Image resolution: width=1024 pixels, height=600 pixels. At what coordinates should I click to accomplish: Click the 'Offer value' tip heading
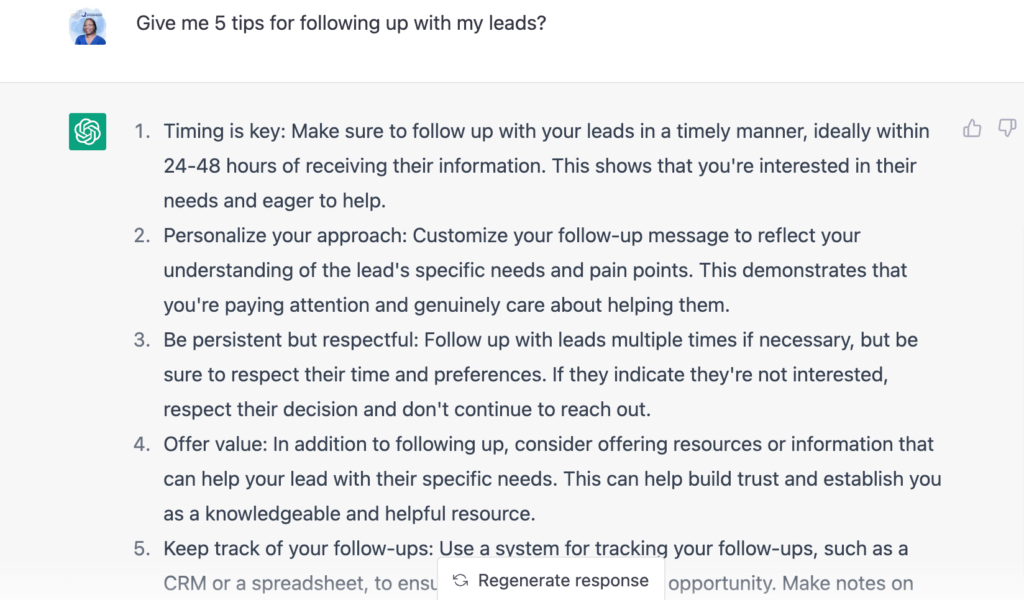[216, 445]
